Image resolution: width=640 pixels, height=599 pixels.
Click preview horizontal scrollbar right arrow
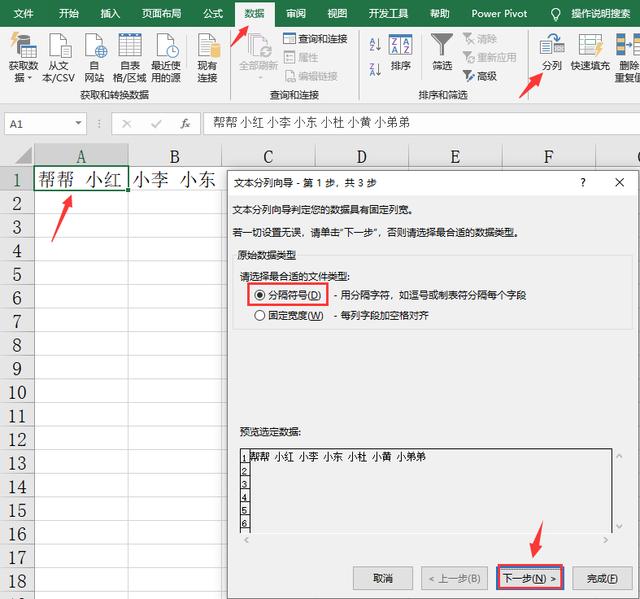606,540
